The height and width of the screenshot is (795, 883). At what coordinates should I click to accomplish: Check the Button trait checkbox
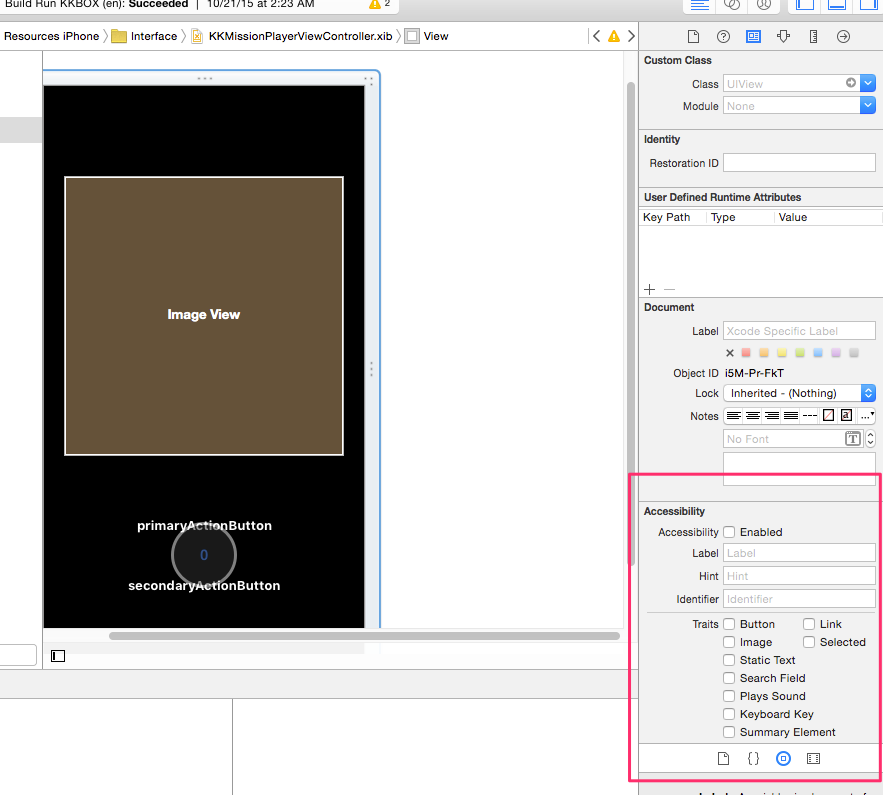pyautogui.click(x=729, y=624)
